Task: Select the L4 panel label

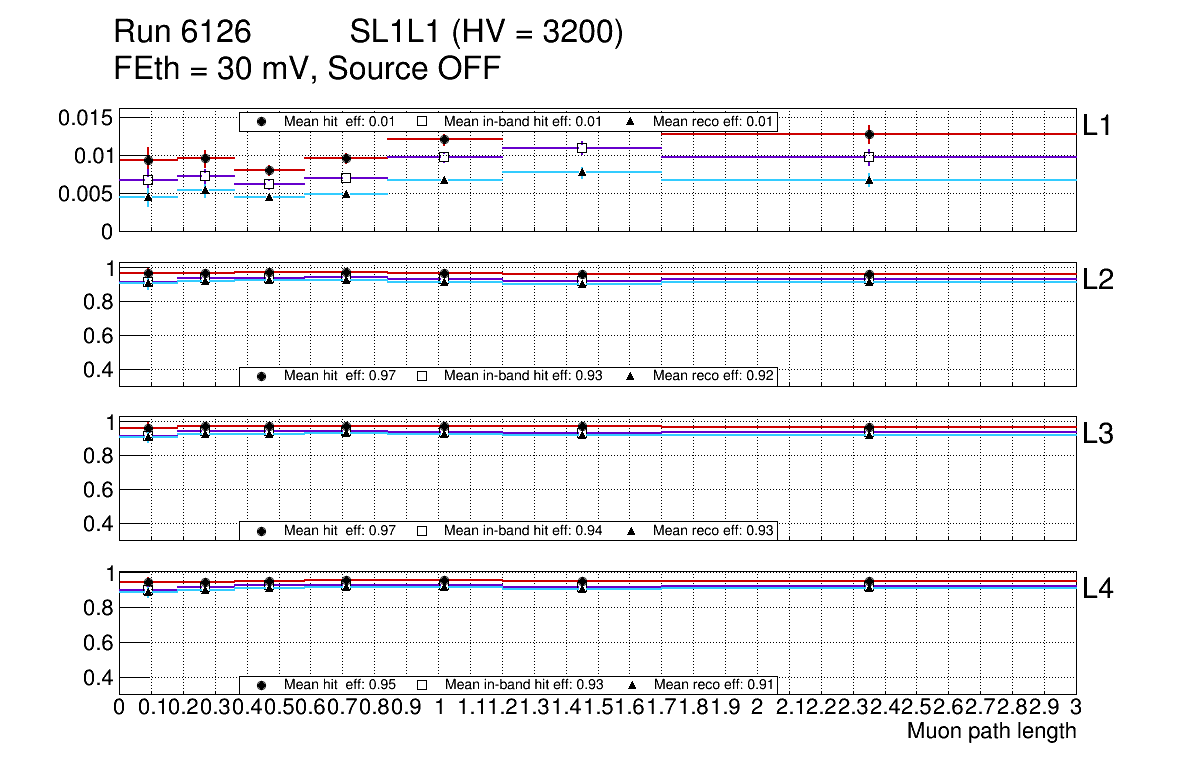Action: [1098, 589]
